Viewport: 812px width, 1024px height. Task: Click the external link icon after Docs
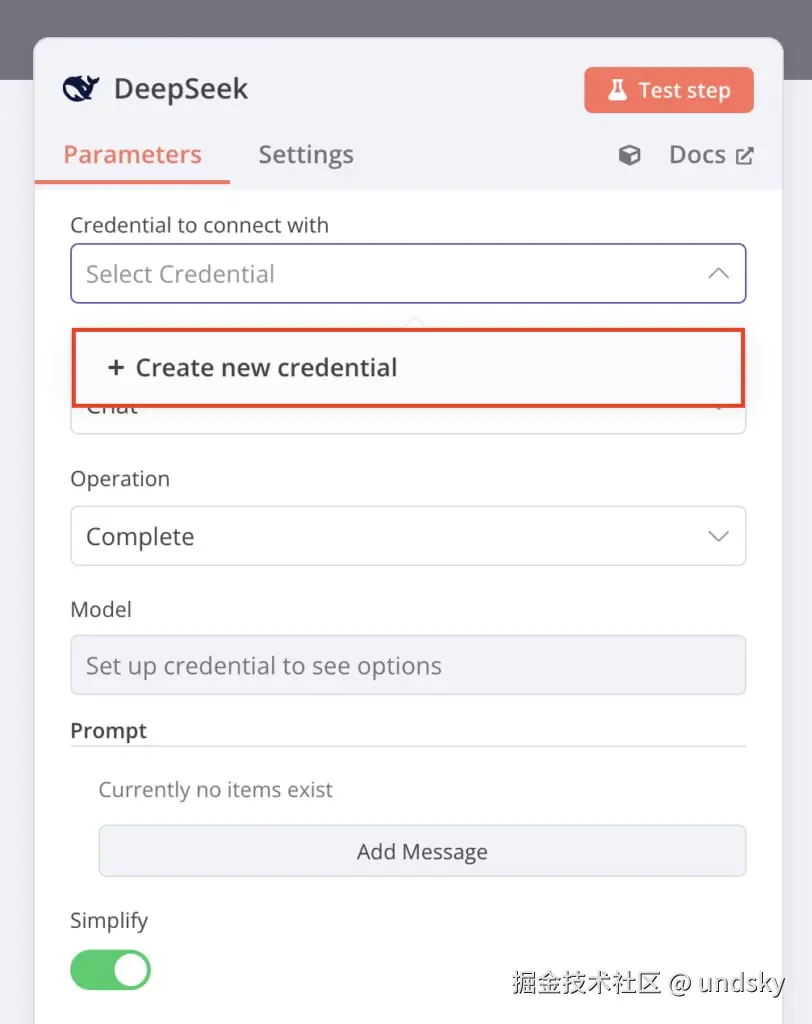coord(744,155)
